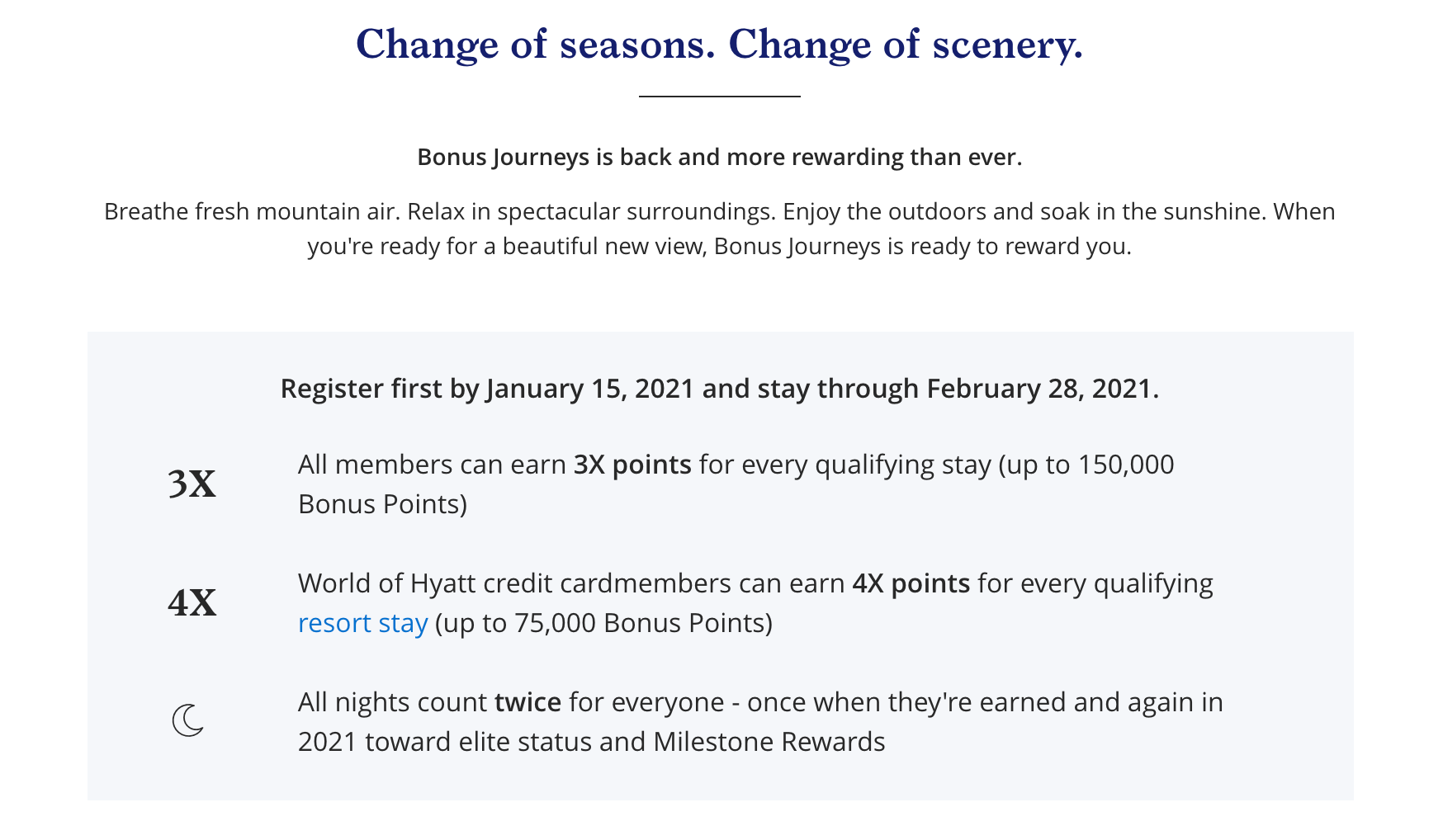Image resolution: width=1443 pixels, height=840 pixels.
Task: Click the "All nights count" phrase
Action: [x=392, y=702]
